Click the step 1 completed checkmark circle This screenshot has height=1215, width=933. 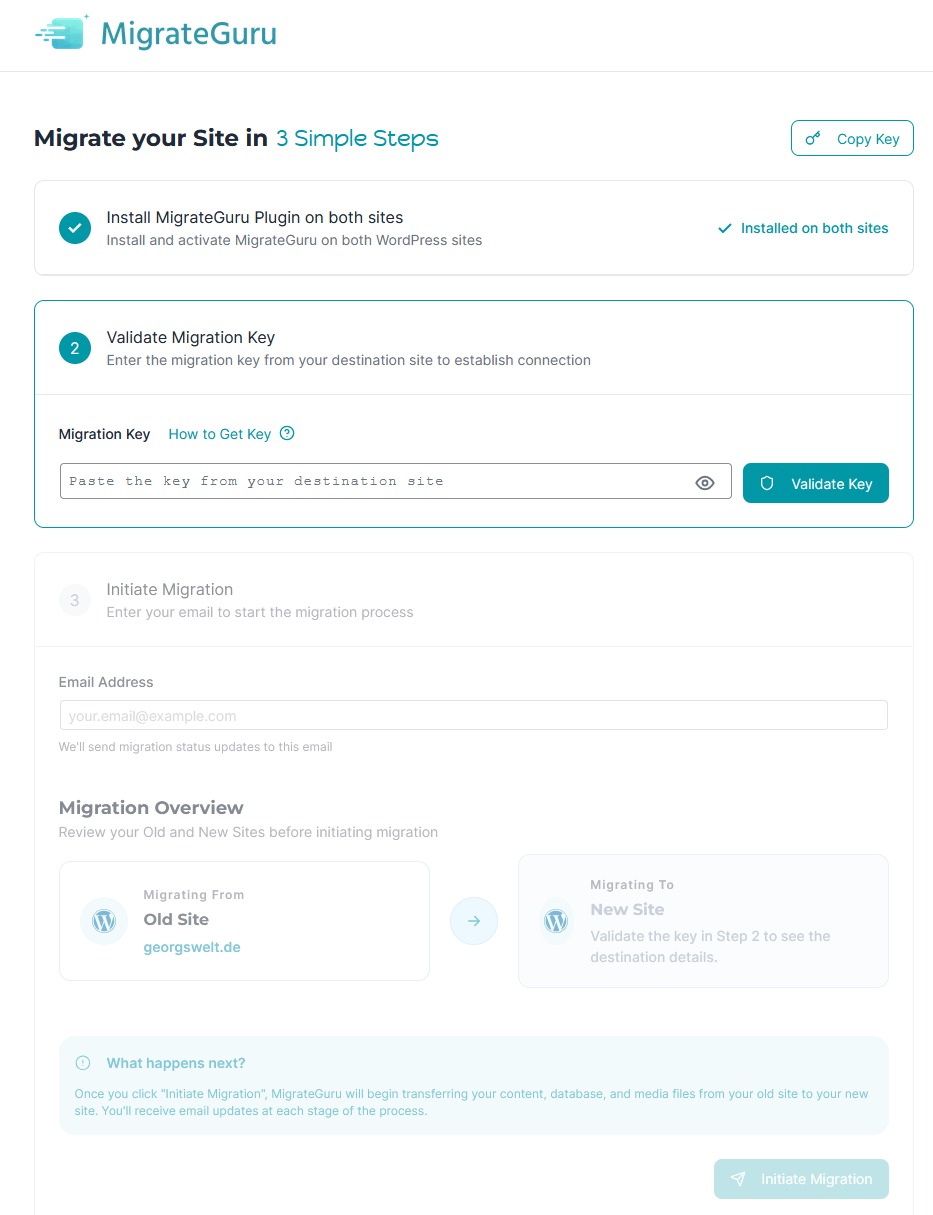pos(75,228)
